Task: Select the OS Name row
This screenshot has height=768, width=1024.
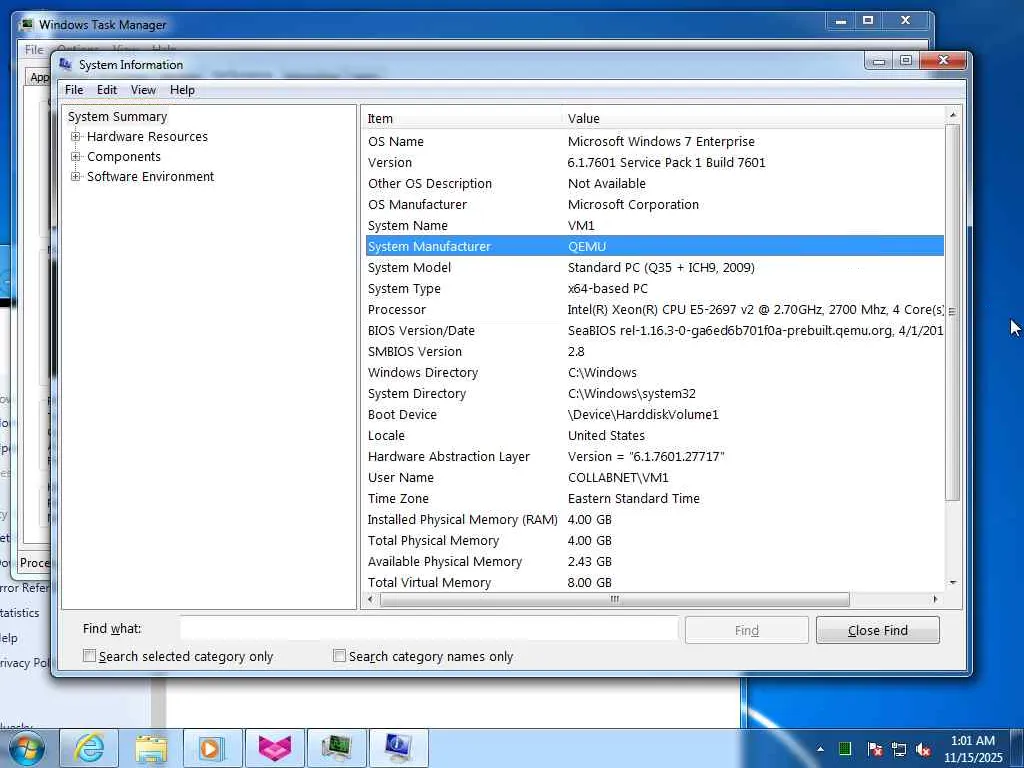Action: (655, 141)
